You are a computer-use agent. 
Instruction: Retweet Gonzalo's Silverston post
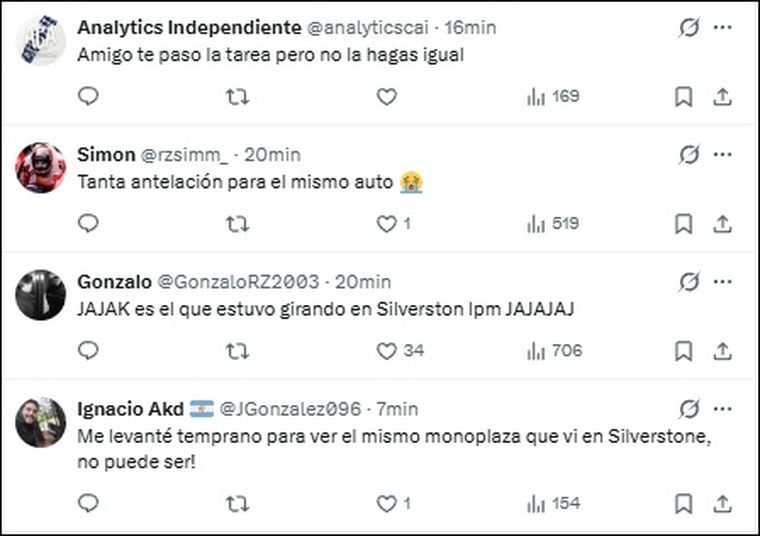(237, 351)
